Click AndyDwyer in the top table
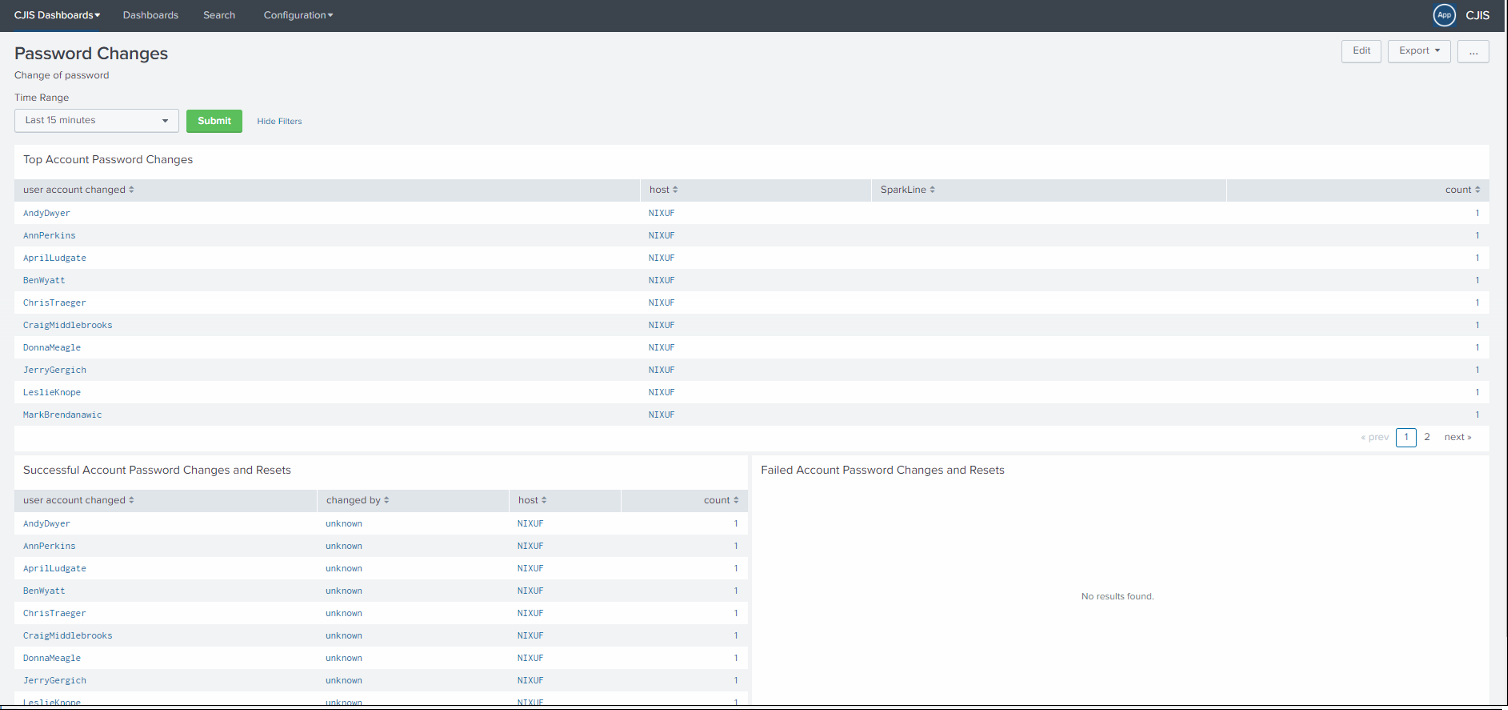 pyautogui.click(x=47, y=213)
